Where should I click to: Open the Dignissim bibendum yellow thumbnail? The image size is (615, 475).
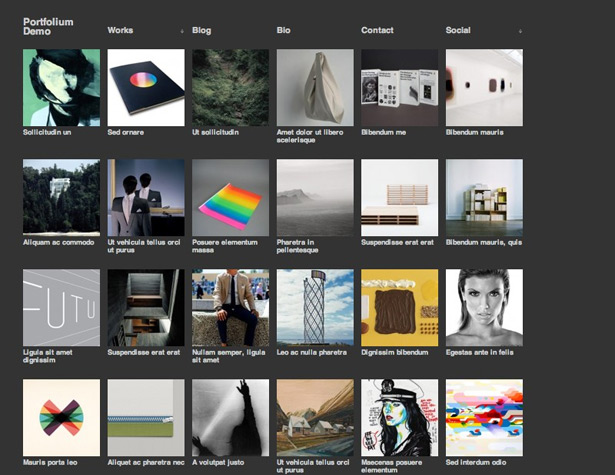click(399, 308)
